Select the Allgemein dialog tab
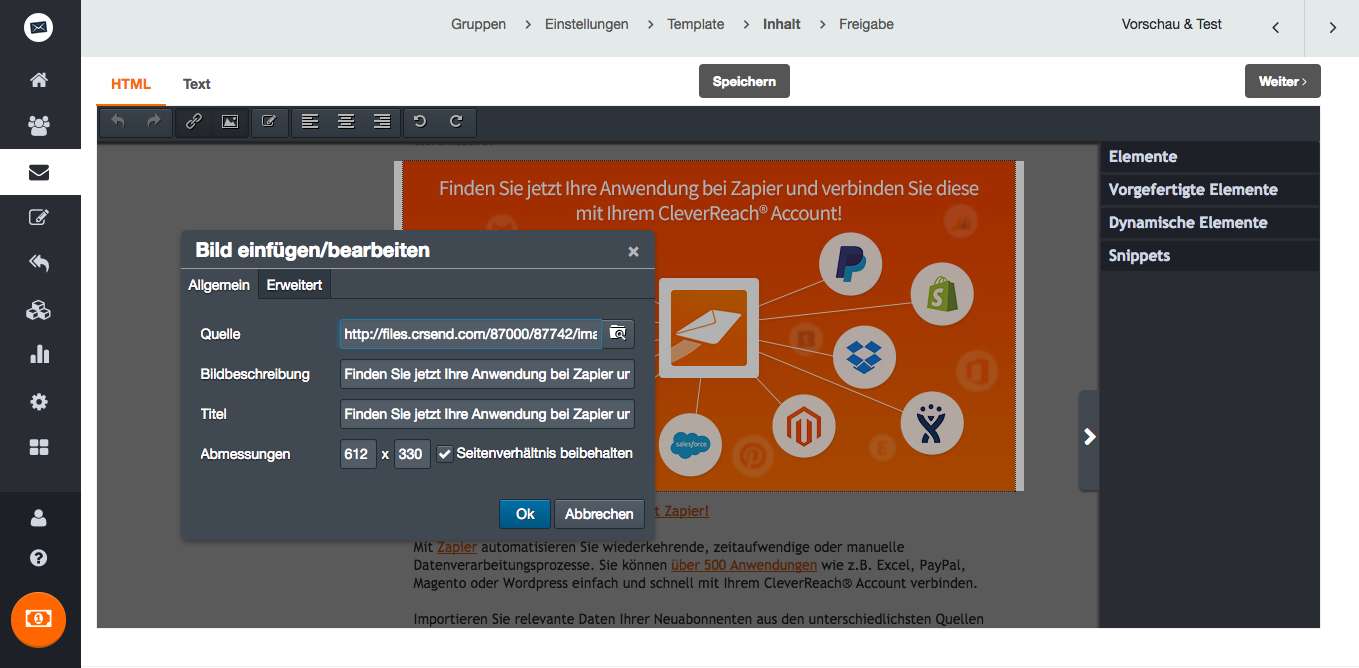This screenshot has height=668, width=1359. tap(219, 285)
